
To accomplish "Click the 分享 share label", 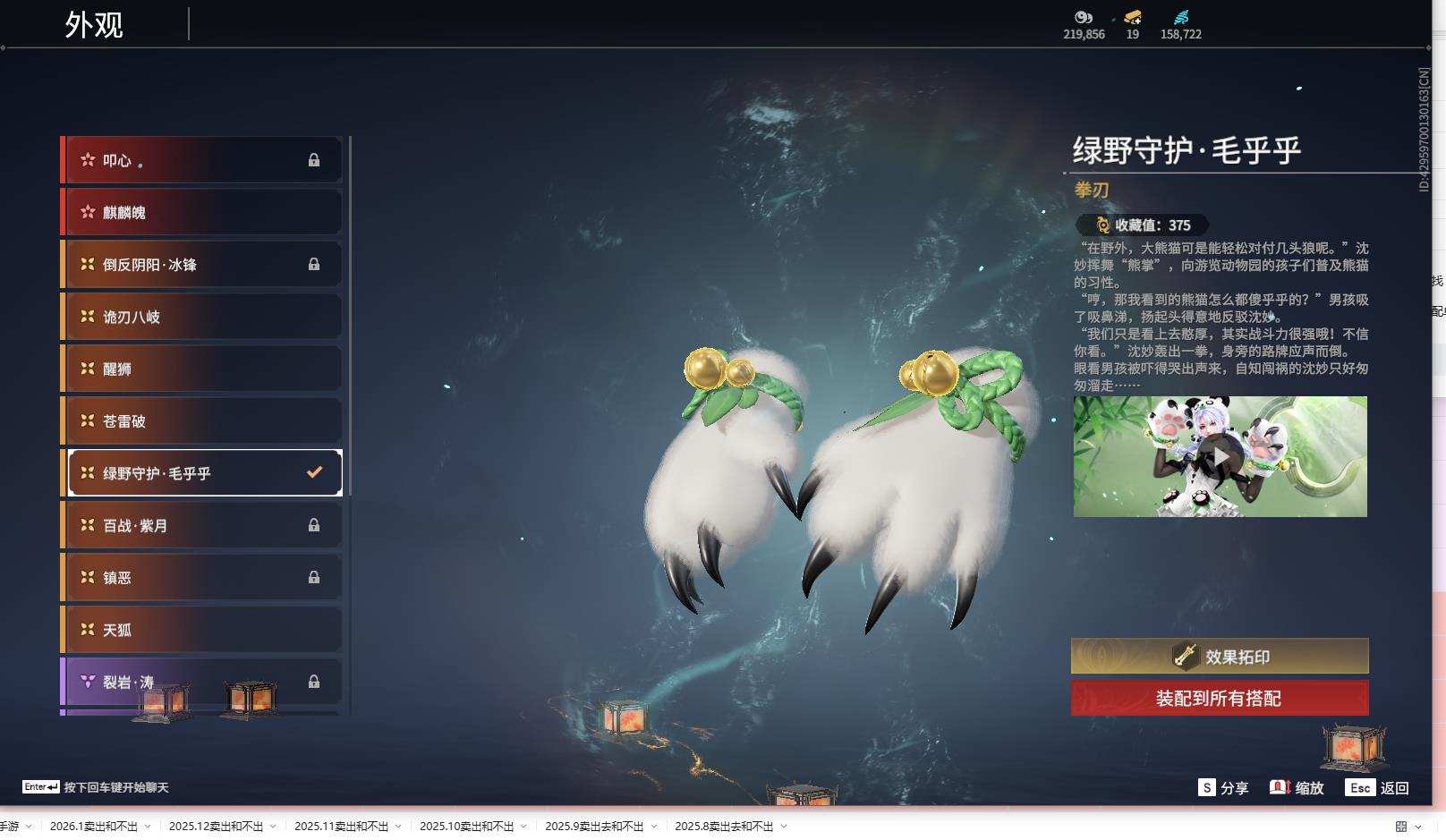I will (1234, 787).
